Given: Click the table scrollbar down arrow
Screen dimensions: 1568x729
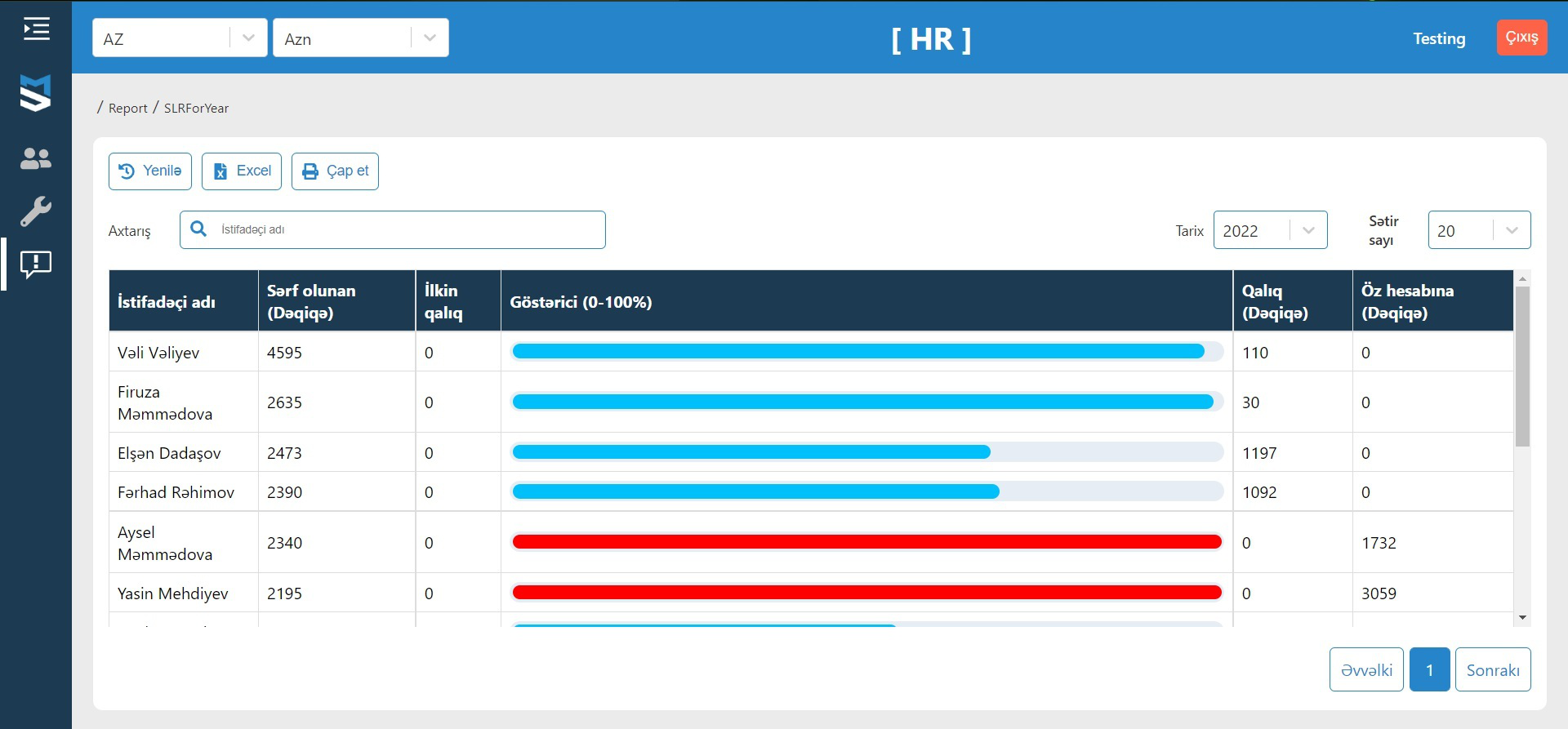Looking at the screenshot, I should pos(1522,618).
